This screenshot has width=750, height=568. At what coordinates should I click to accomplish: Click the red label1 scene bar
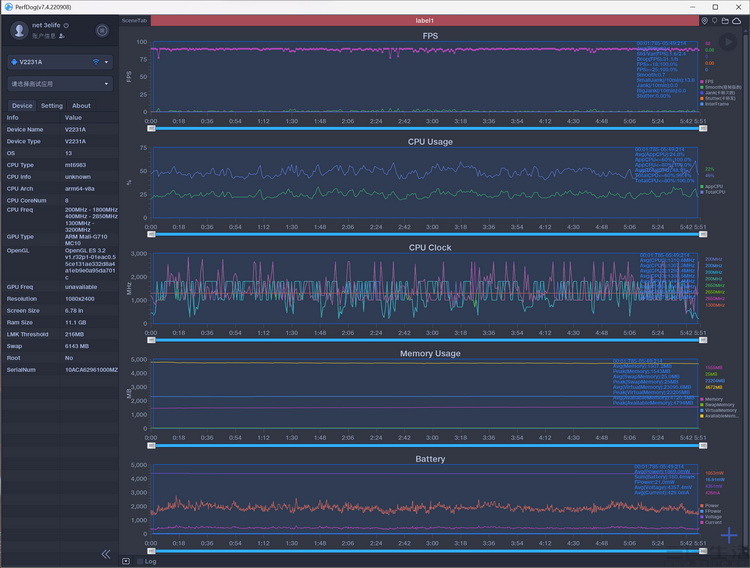(424, 21)
